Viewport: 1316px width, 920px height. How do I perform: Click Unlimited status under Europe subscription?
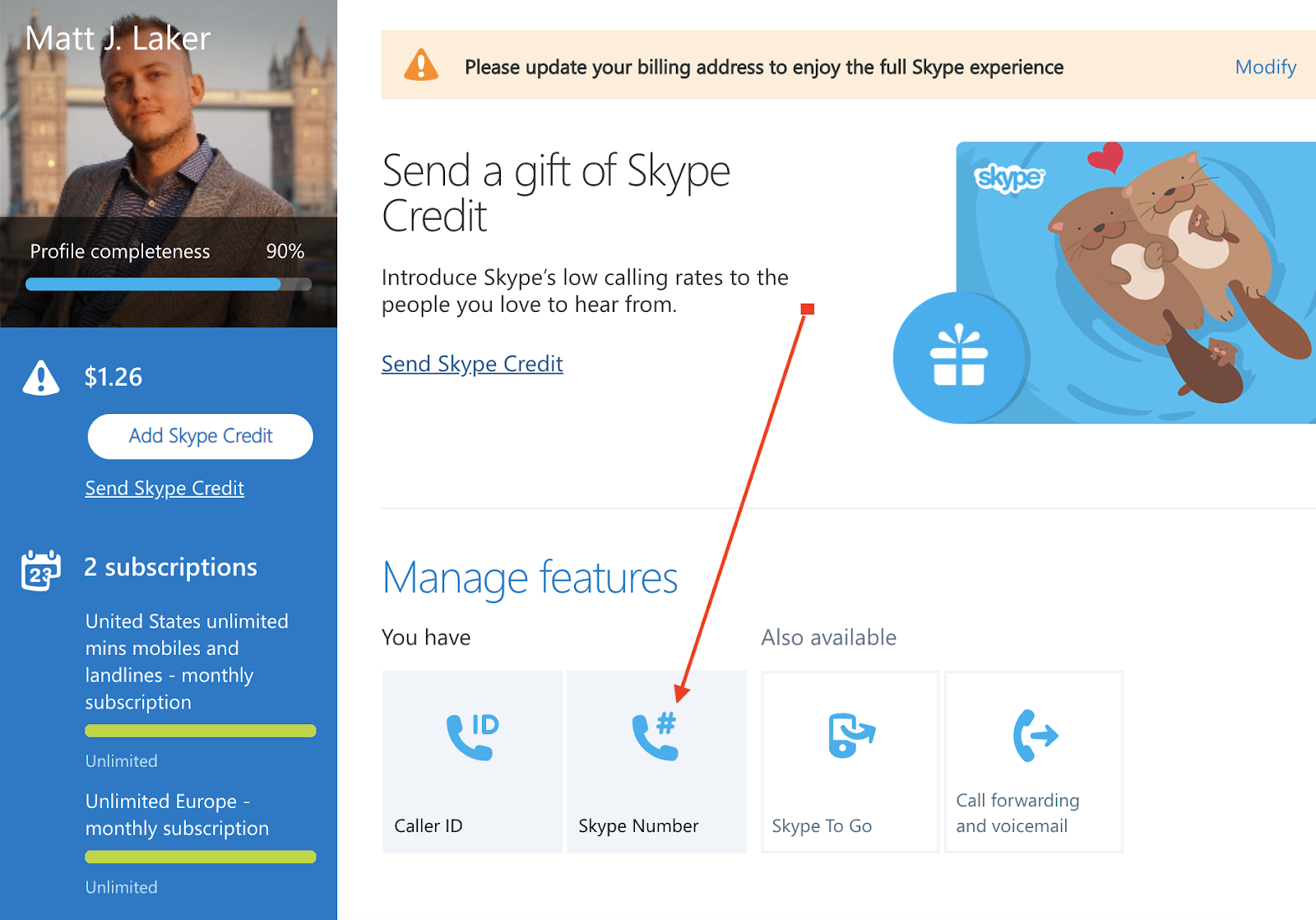pos(122,887)
